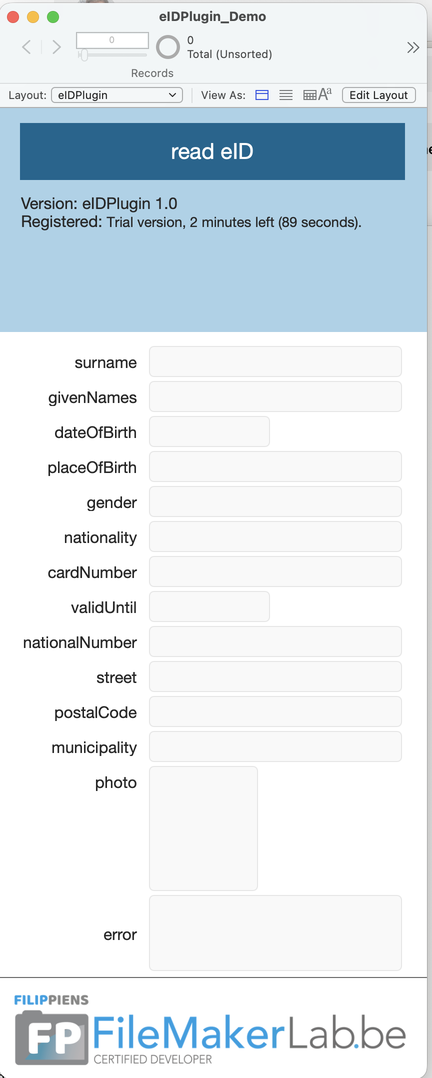
Task: Select the nationalNumber field
Action: coord(275,642)
